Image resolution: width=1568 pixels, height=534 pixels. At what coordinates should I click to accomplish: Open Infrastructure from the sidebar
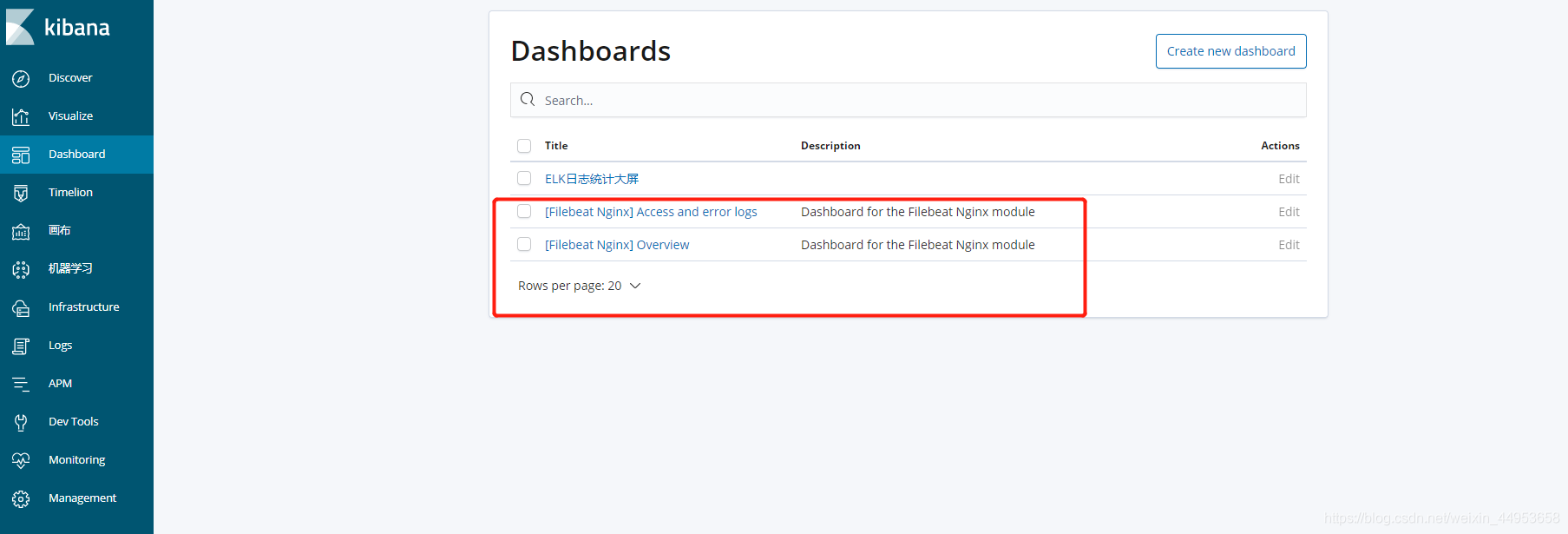[x=84, y=307]
